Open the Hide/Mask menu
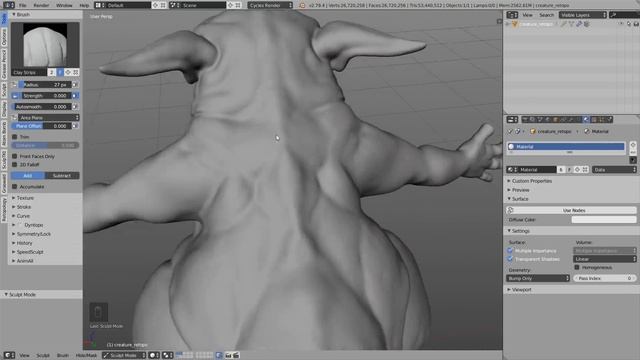Image resolution: width=640 pixels, height=360 pixels. 86,356
